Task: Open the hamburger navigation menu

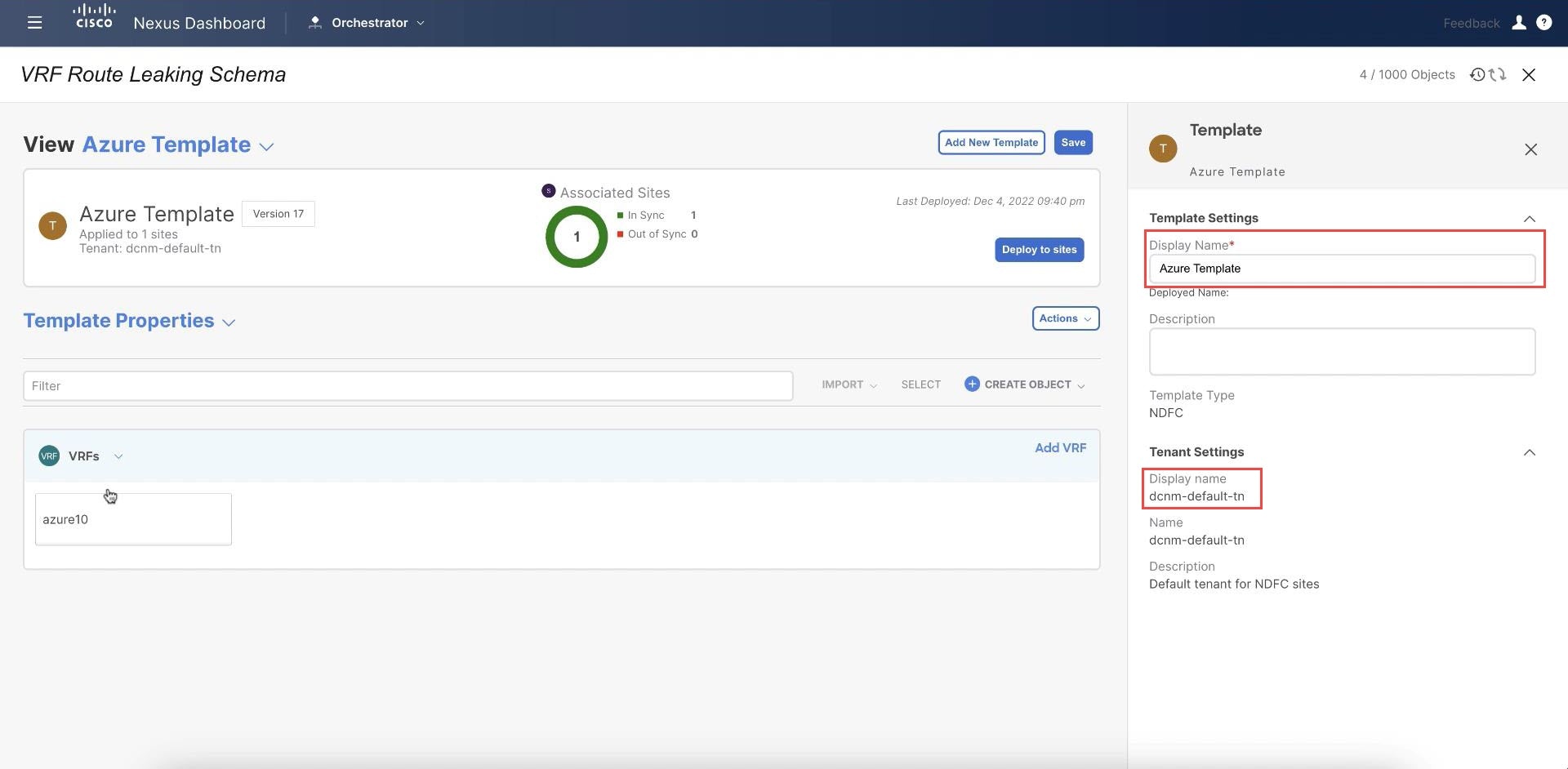Action: (34, 23)
